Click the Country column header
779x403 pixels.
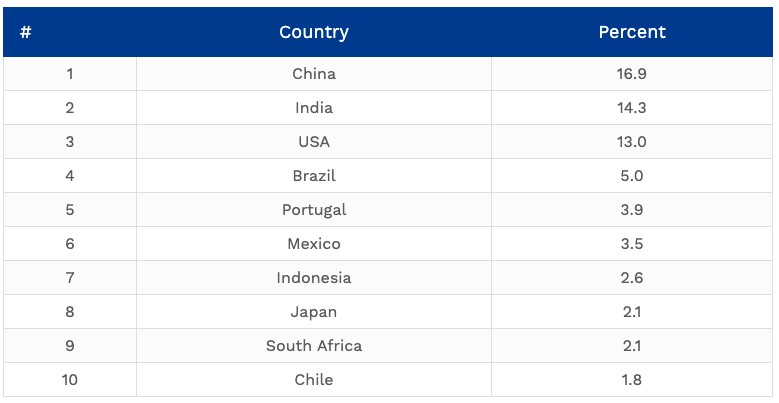click(314, 32)
